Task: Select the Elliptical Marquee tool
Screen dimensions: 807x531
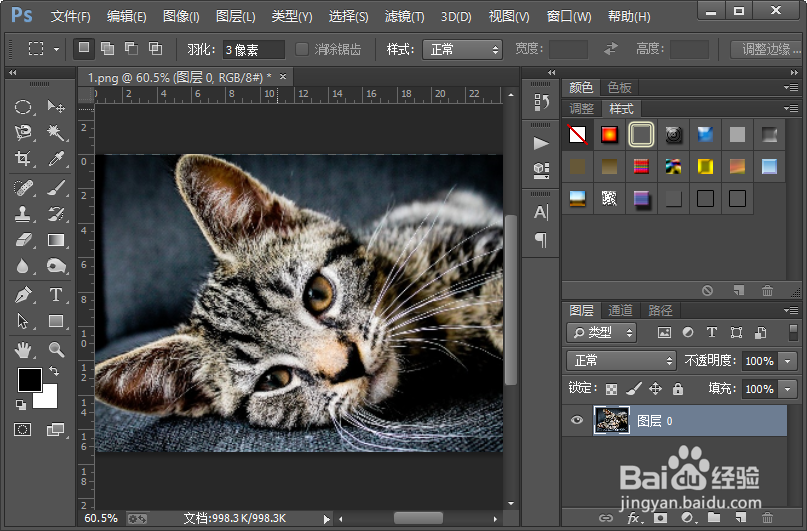Action: click(x=23, y=107)
